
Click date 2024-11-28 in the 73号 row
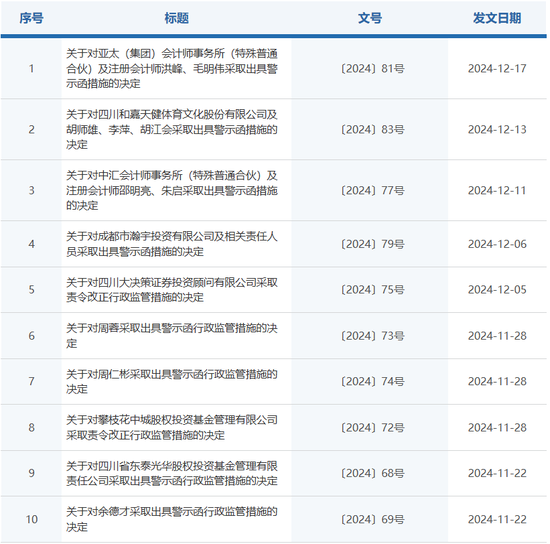click(497, 336)
